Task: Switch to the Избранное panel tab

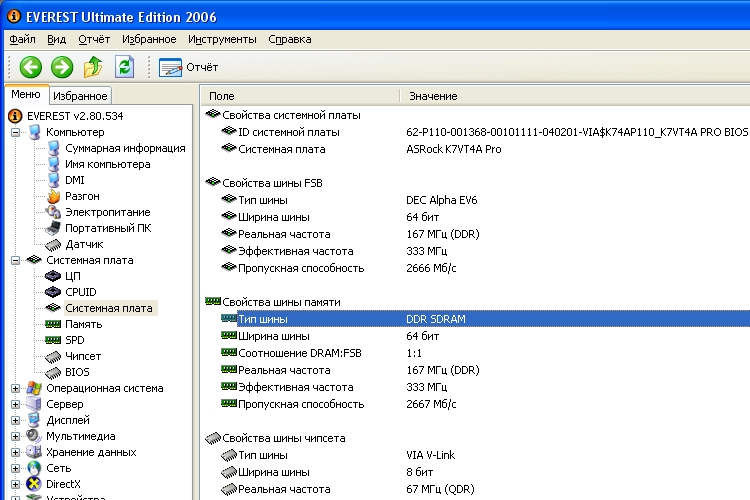Action: click(x=80, y=96)
